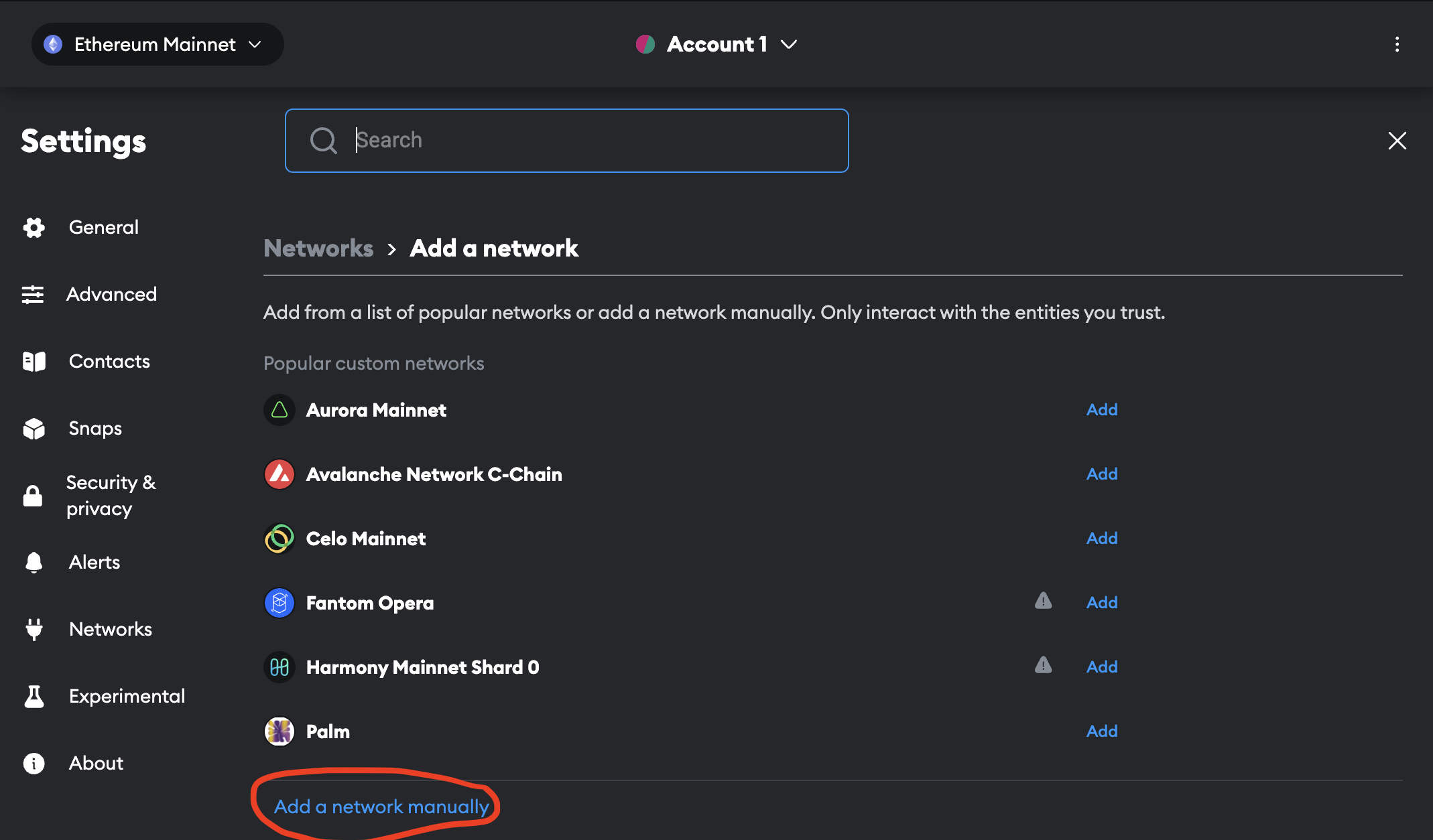Viewport: 1433px width, 840px height.
Task: Click the Contacts book icon
Action: pyautogui.click(x=34, y=362)
